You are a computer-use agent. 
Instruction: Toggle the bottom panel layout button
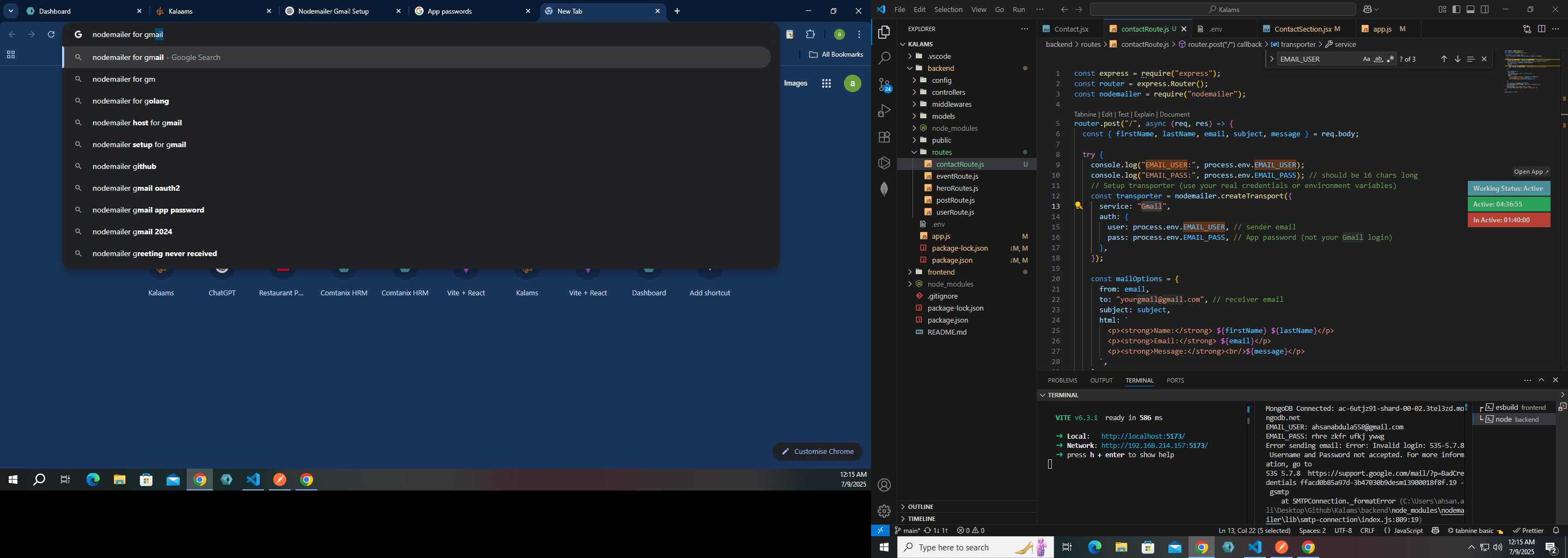[1470, 9]
